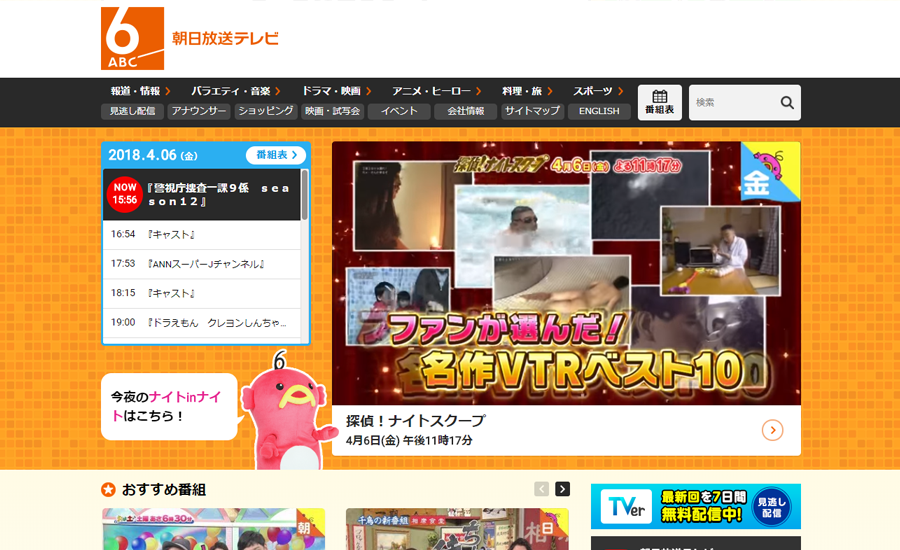
Task: Click 朝日放送テレビ site title
Action: (x=225, y=38)
